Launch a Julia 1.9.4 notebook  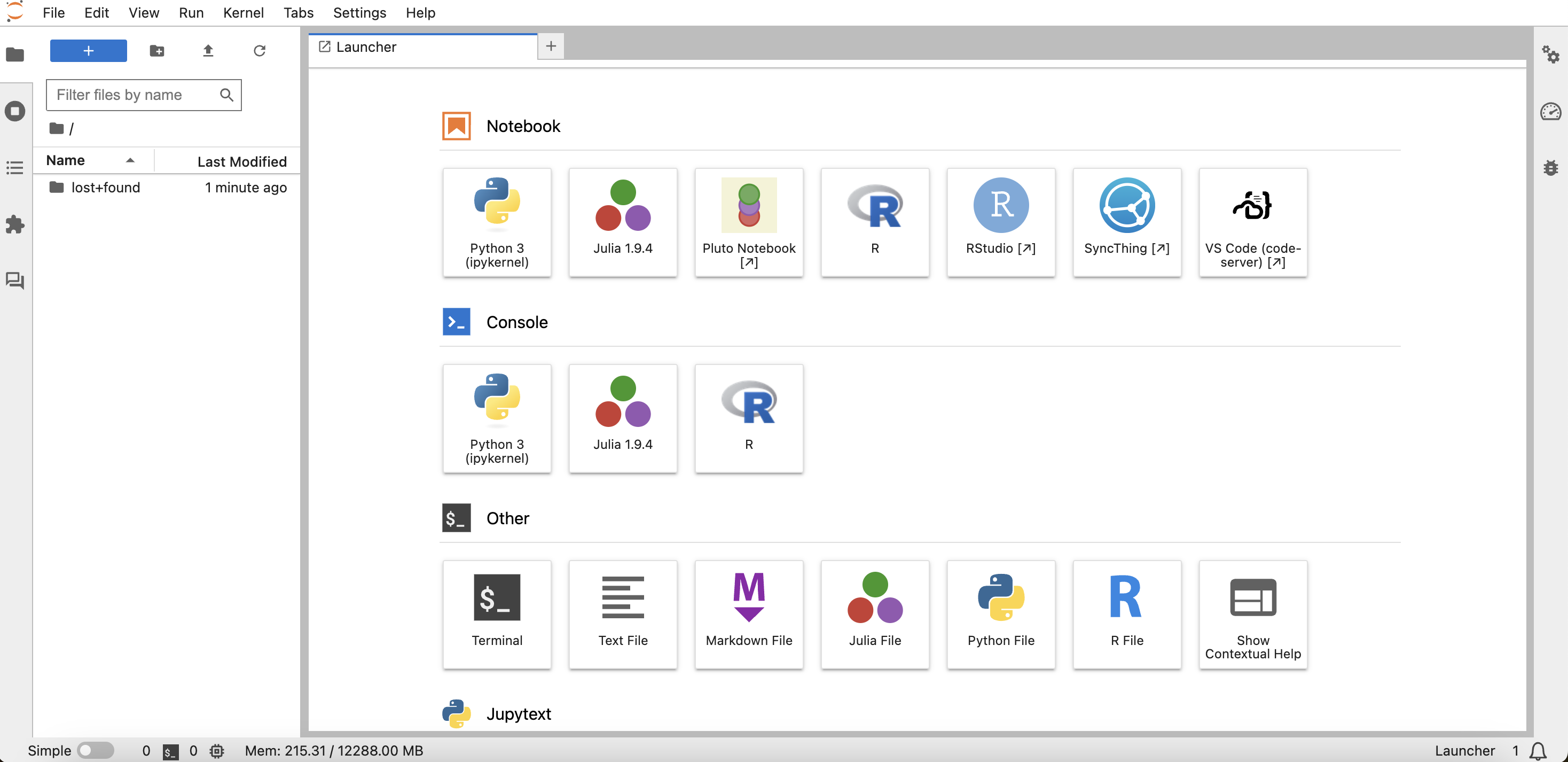pyautogui.click(x=623, y=222)
